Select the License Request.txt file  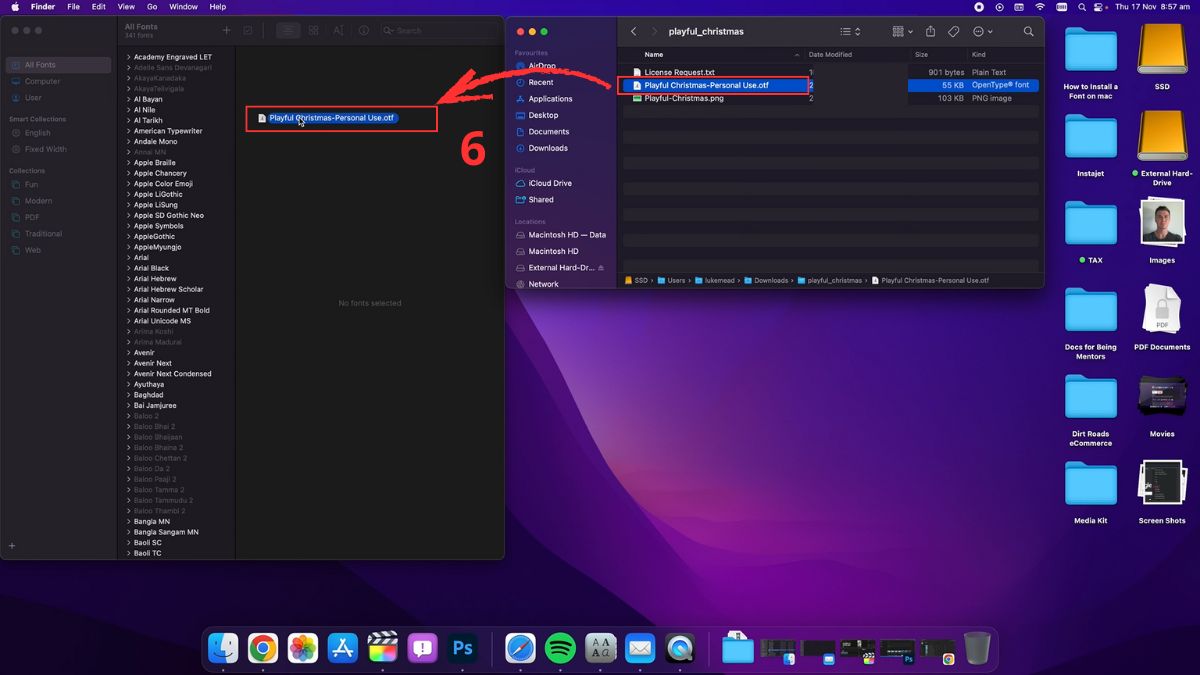point(679,70)
